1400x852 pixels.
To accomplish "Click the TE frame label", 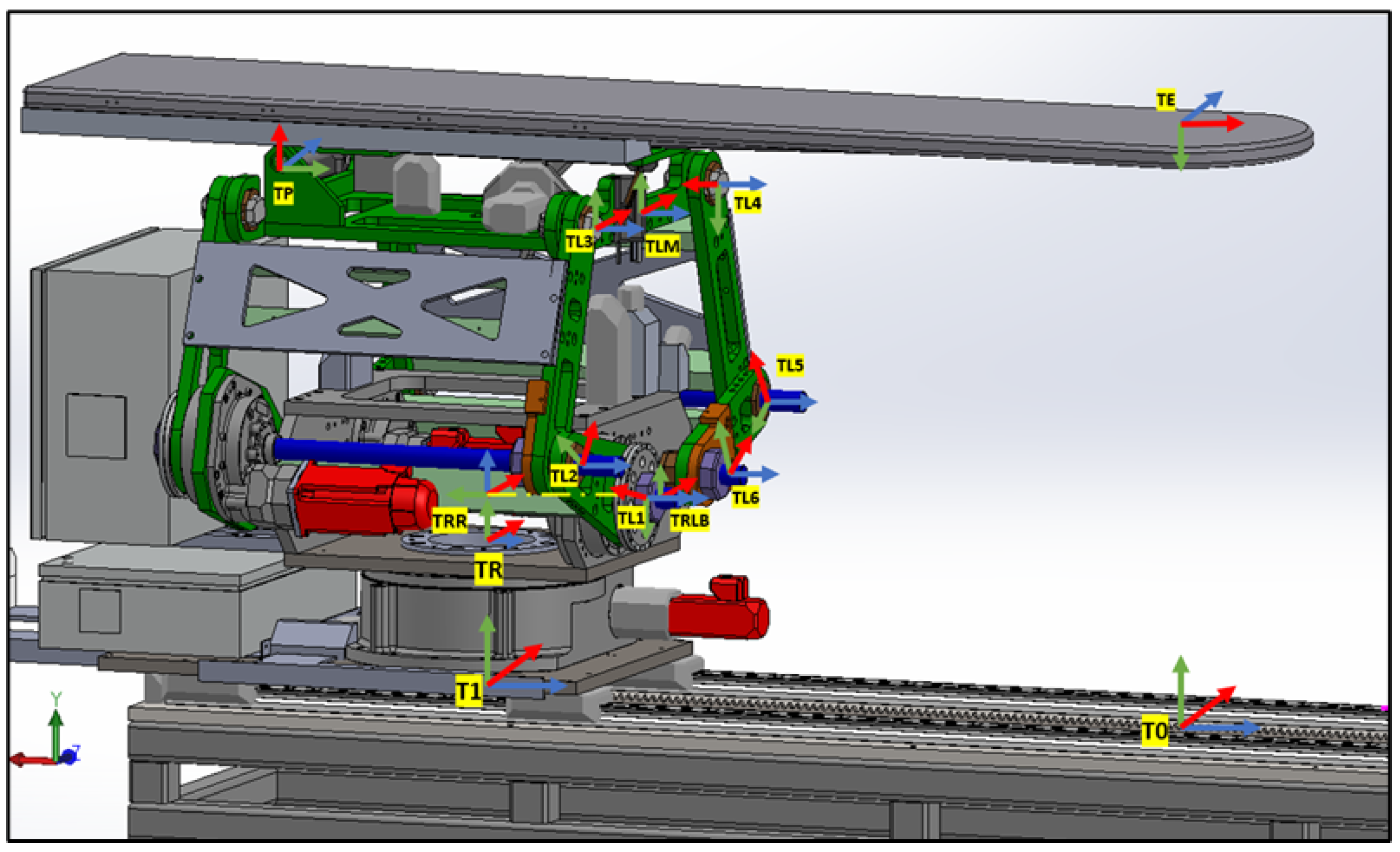I will pyautogui.click(x=1165, y=101).
